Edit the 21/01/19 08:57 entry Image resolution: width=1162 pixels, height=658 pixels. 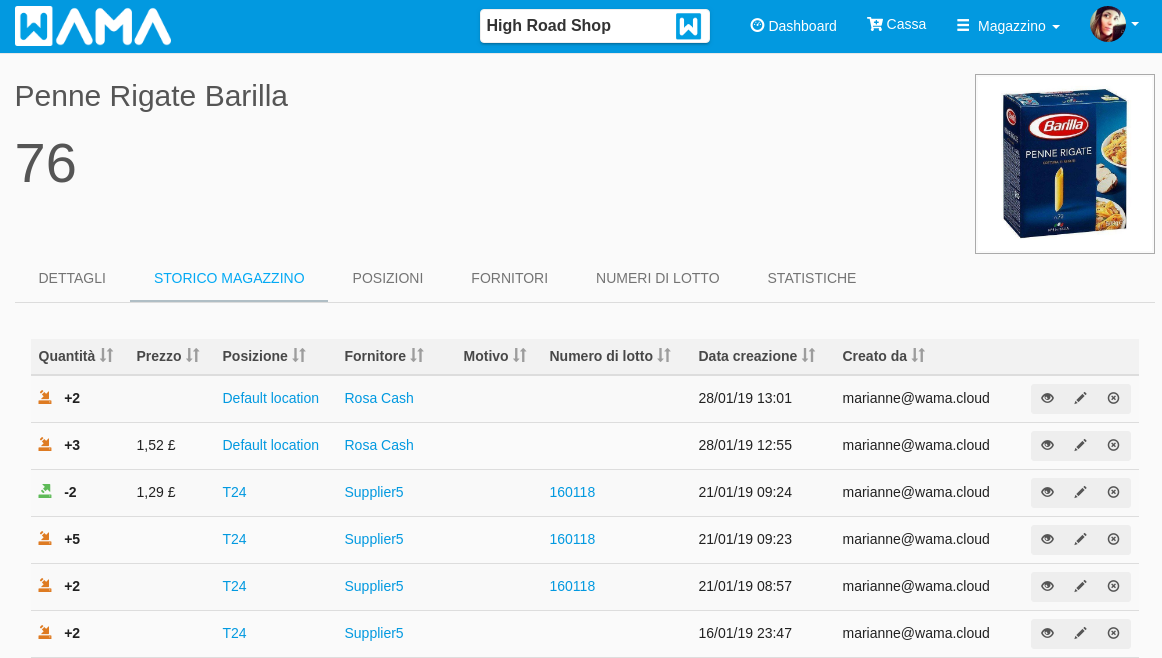tap(1080, 587)
